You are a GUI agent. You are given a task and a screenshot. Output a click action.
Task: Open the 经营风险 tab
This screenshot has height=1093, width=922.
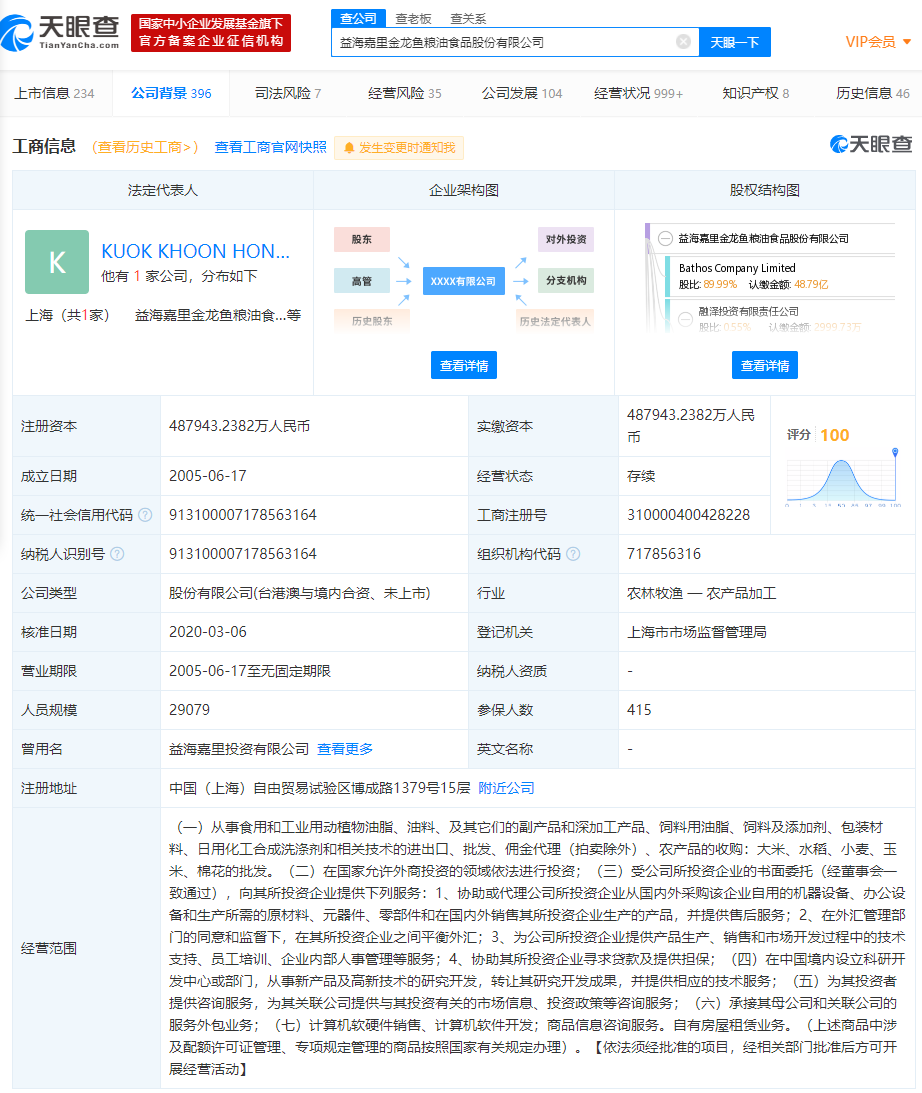[x=405, y=93]
